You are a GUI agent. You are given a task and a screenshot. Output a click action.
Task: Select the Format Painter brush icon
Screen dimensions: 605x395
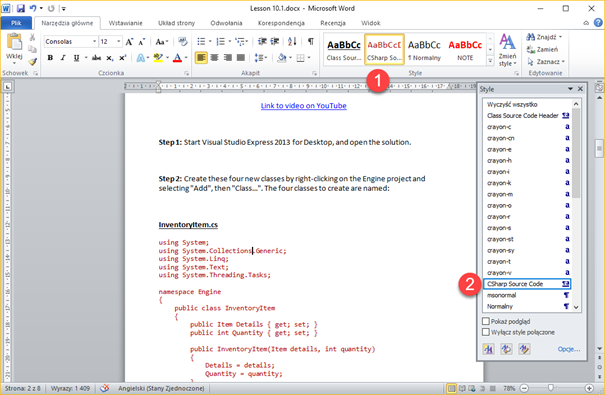click(32, 62)
